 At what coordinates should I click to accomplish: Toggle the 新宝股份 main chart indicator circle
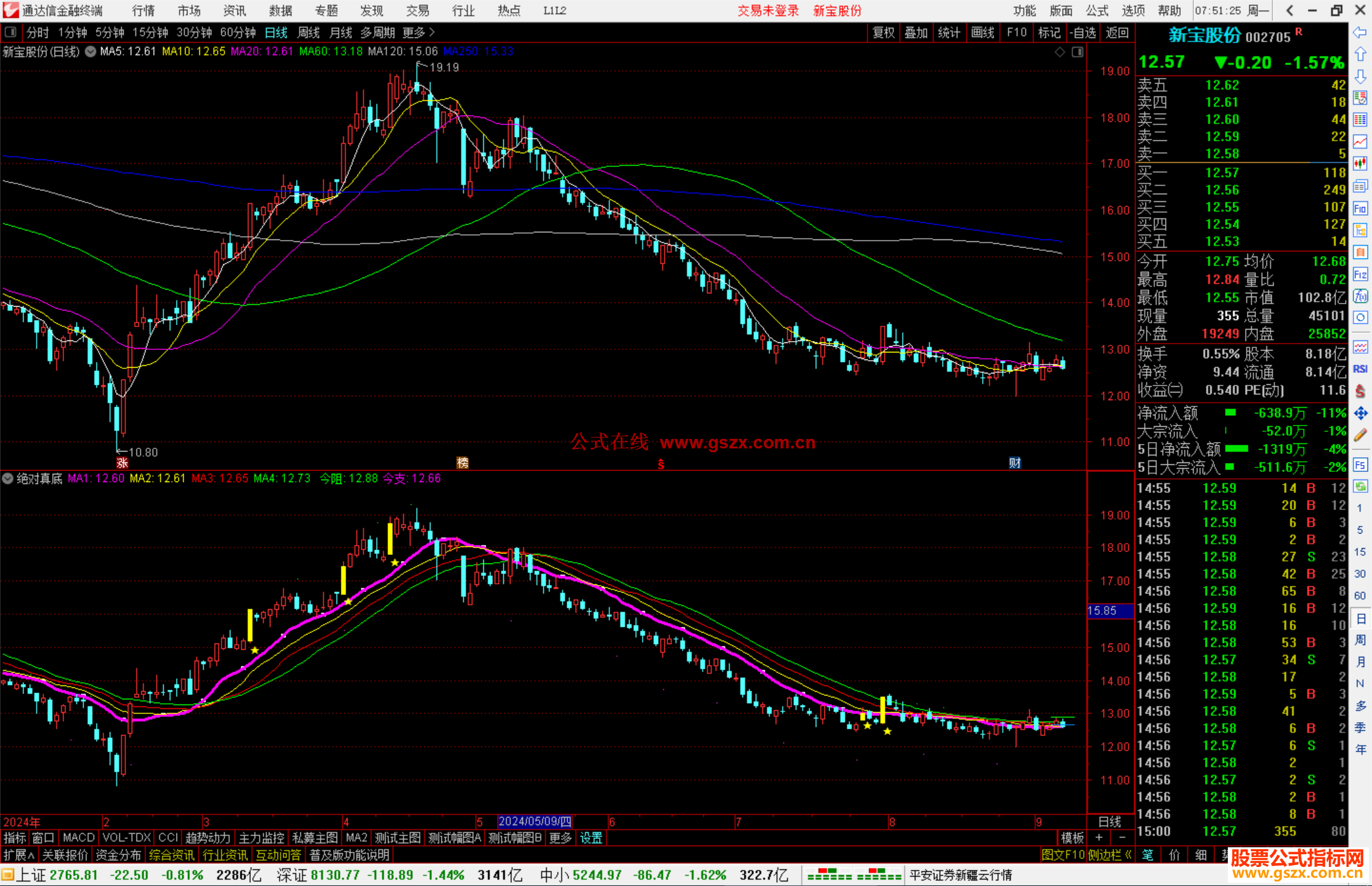point(91,51)
